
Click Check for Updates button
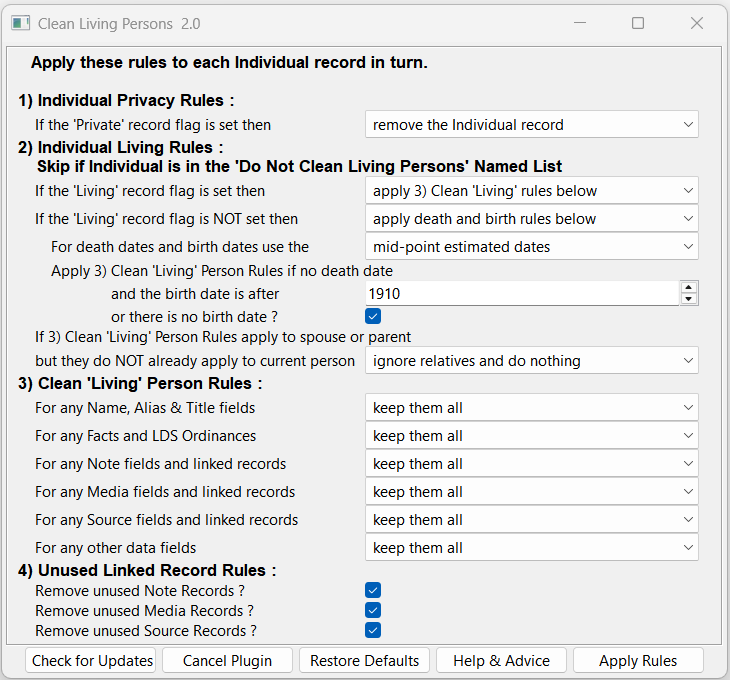click(91, 661)
